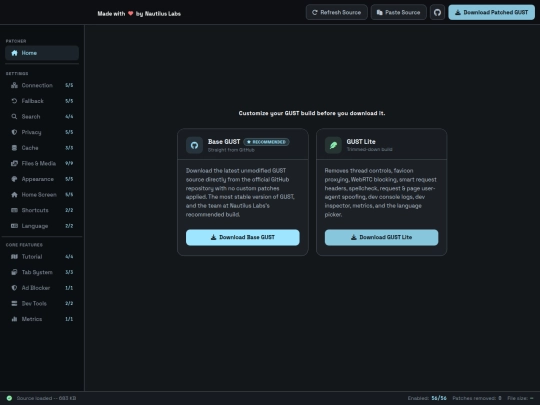Click the GUST Lite feather icon

point(333,145)
